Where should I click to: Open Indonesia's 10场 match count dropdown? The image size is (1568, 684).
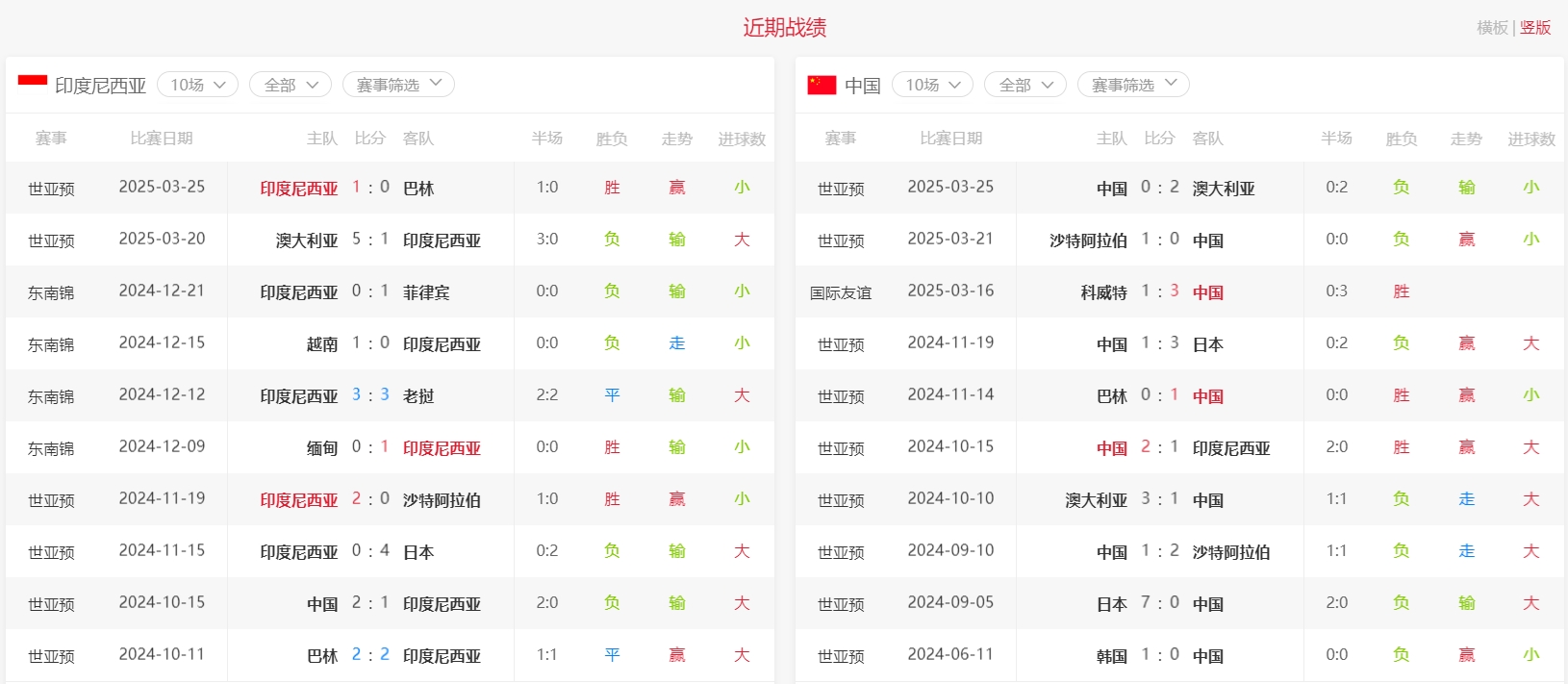[x=197, y=85]
